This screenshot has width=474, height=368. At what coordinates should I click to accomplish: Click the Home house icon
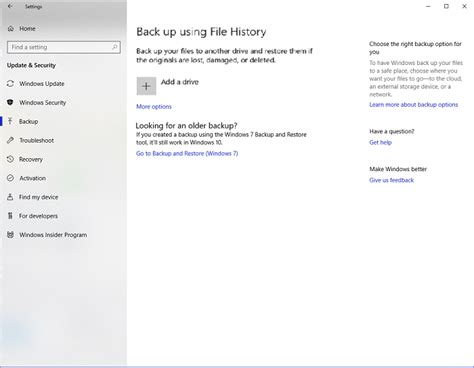pos(11,29)
